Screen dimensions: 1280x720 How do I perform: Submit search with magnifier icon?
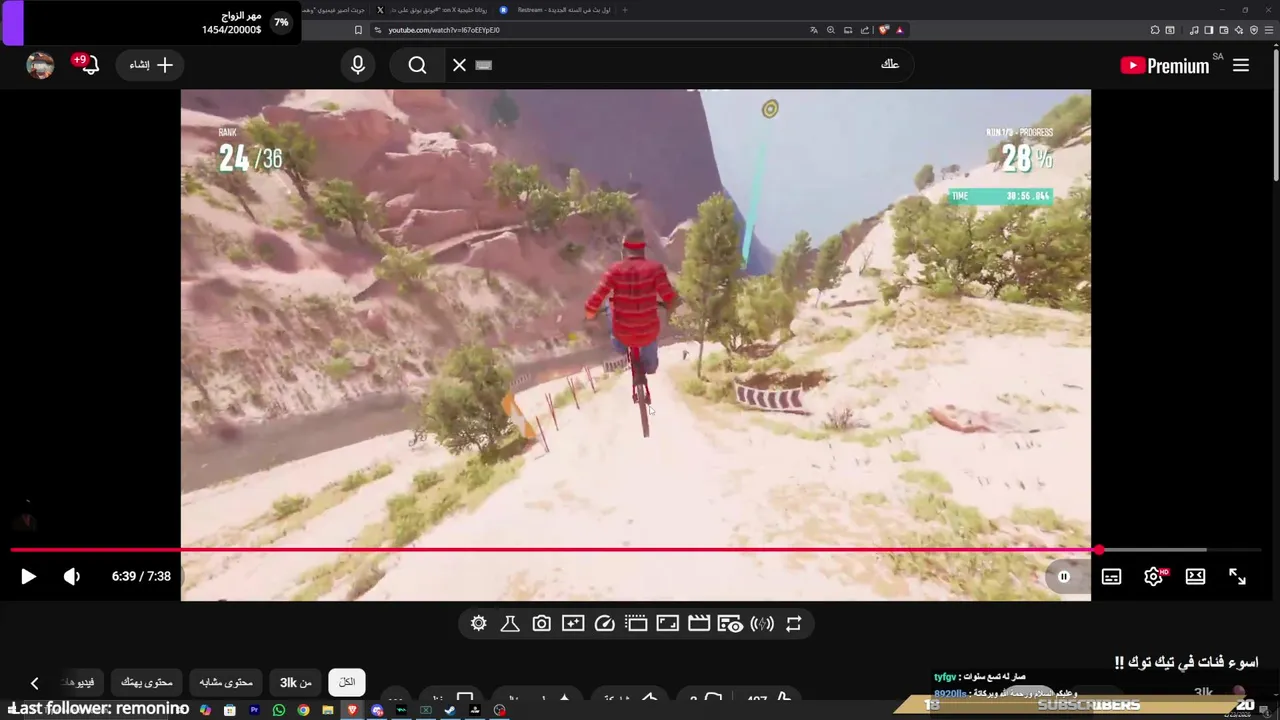417,65
